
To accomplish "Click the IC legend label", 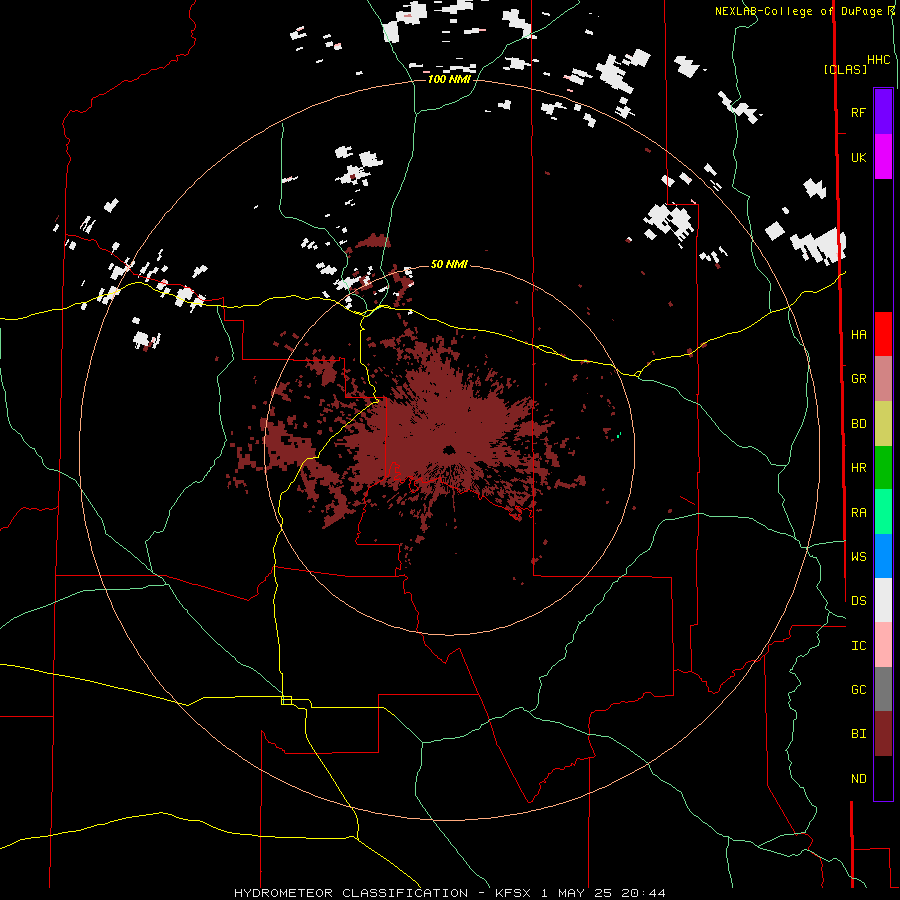I will pyautogui.click(x=858, y=646).
